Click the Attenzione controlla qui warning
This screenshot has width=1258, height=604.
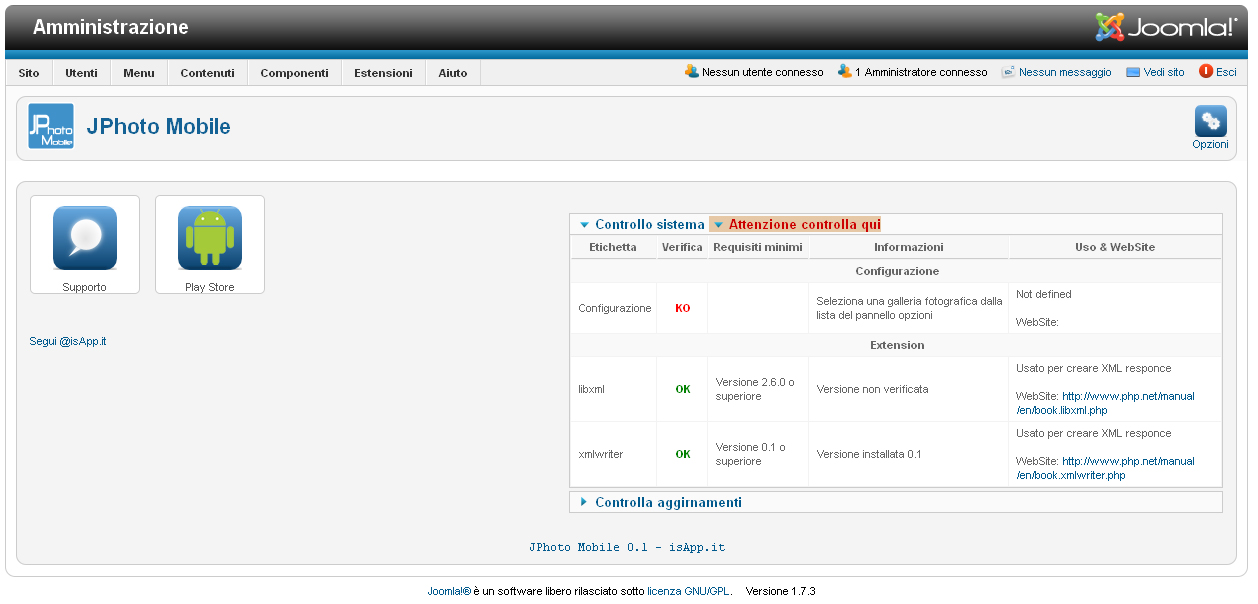click(796, 225)
